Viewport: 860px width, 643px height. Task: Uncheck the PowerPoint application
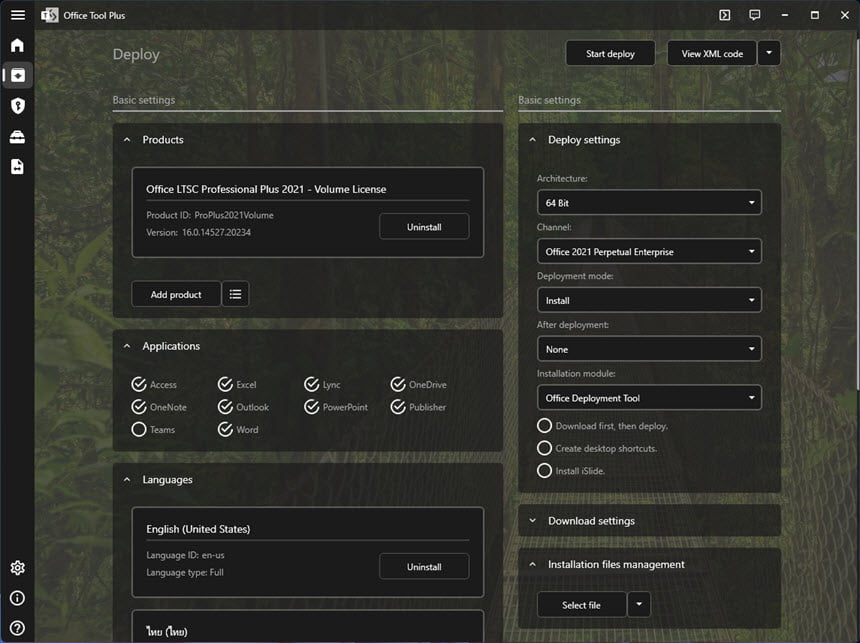tap(336, 407)
